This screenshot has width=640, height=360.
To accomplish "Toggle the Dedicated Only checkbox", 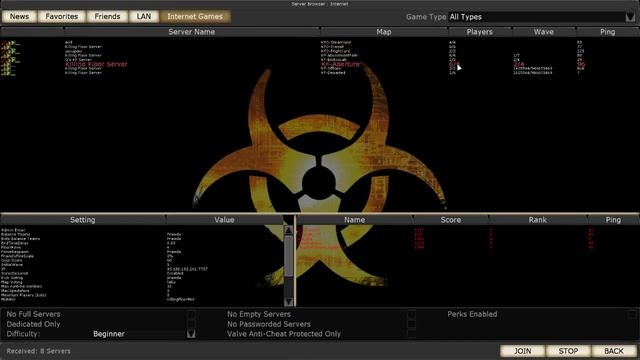I will tap(191, 324).
